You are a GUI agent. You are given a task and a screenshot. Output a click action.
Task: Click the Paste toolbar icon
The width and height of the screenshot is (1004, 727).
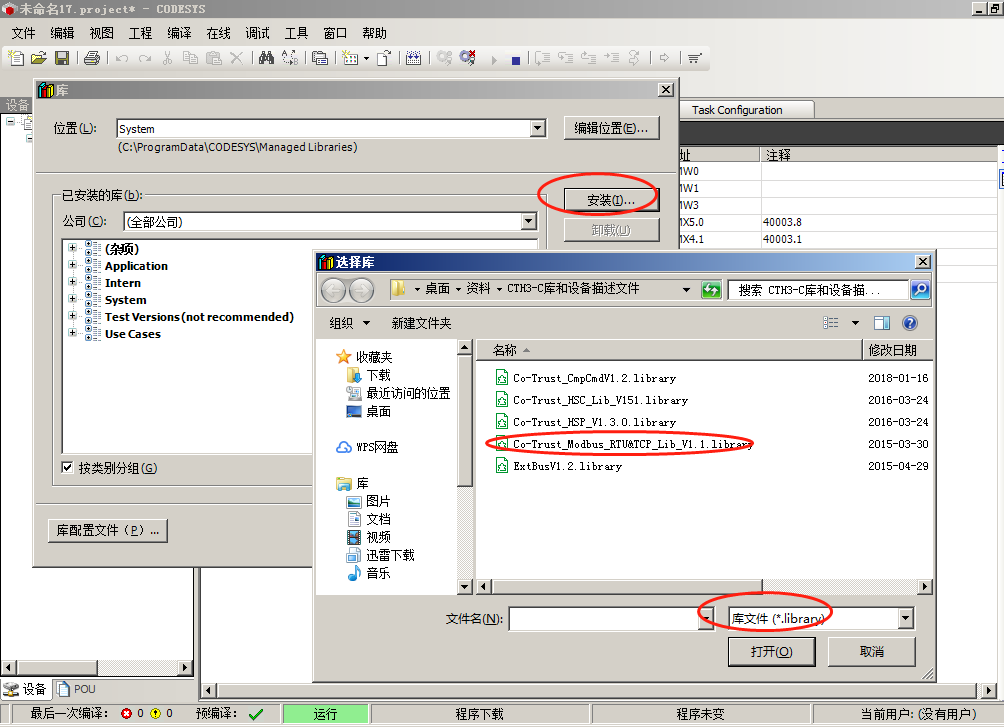pyautogui.click(x=214, y=58)
